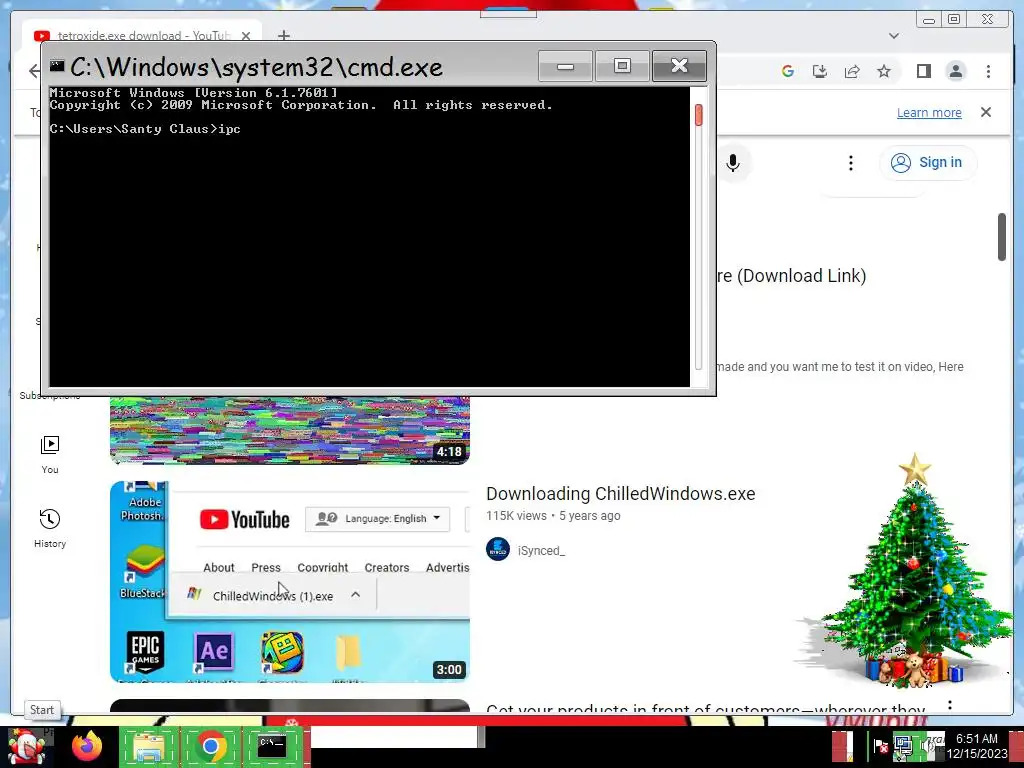Screen dimensions: 1024x768
Task: Click the command prompt line with ipc
Action: click(x=145, y=129)
